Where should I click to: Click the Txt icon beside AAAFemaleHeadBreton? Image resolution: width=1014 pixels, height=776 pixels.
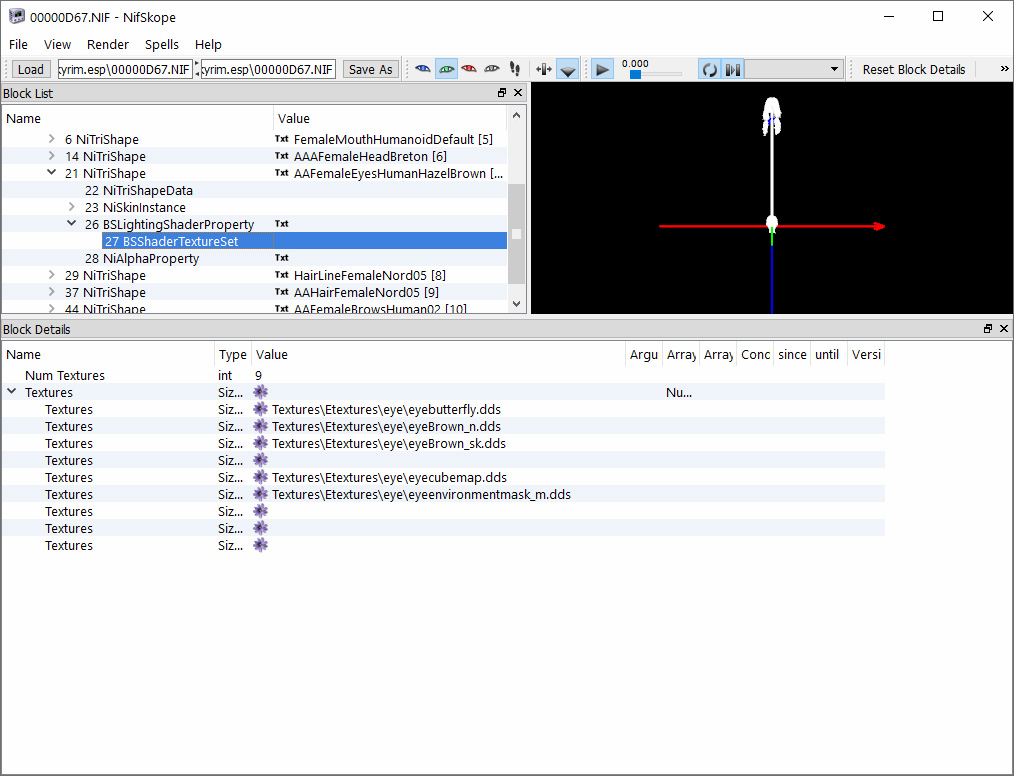click(281, 155)
